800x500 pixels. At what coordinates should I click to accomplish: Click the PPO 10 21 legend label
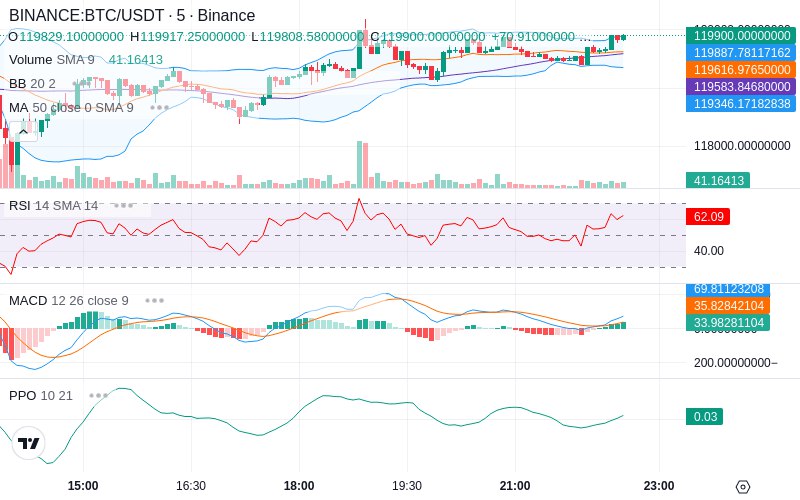[x=41, y=395]
